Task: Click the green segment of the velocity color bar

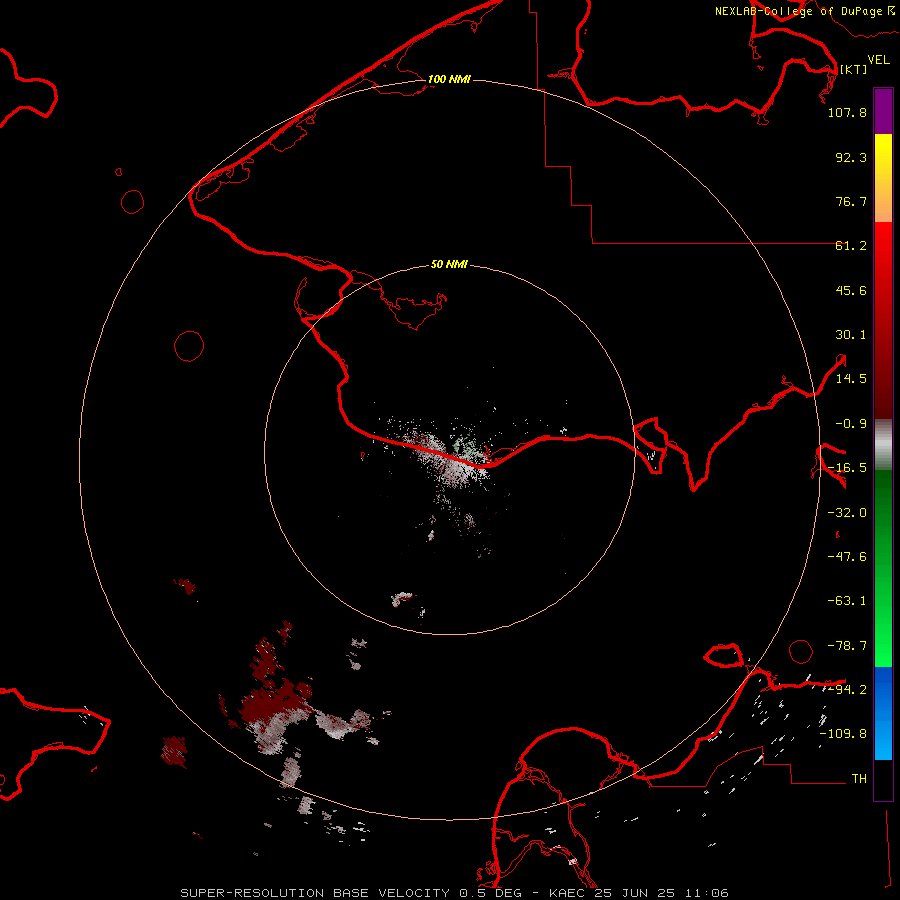Action: pyautogui.click(x=883, y=568)
